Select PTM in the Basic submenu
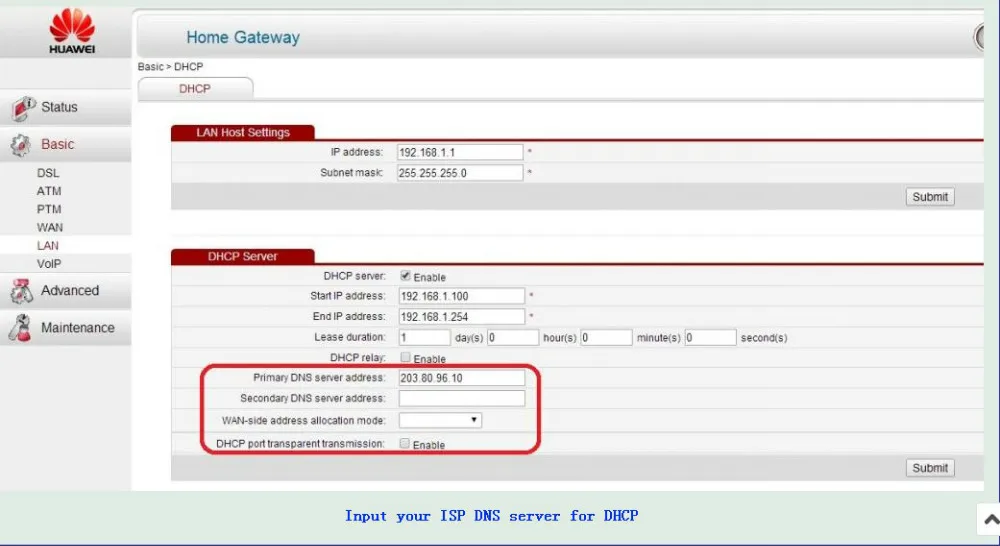 [x=49, y=209]
